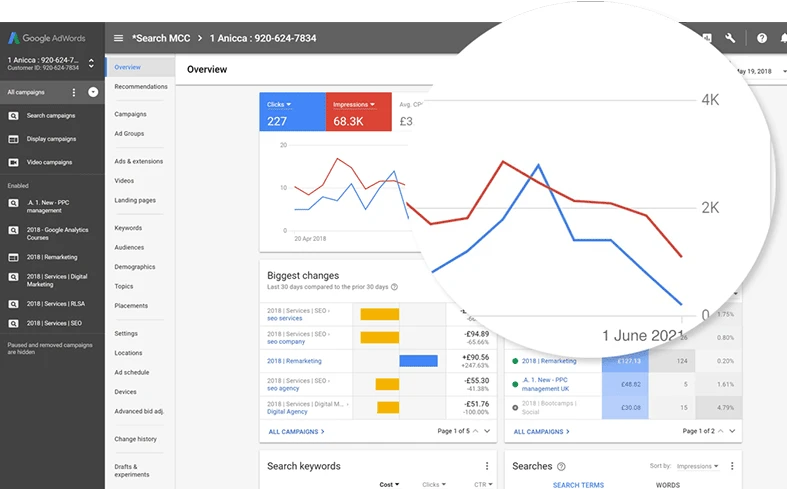Open help icon in Biggest changes card
The image size is (787, 489).
395,287
